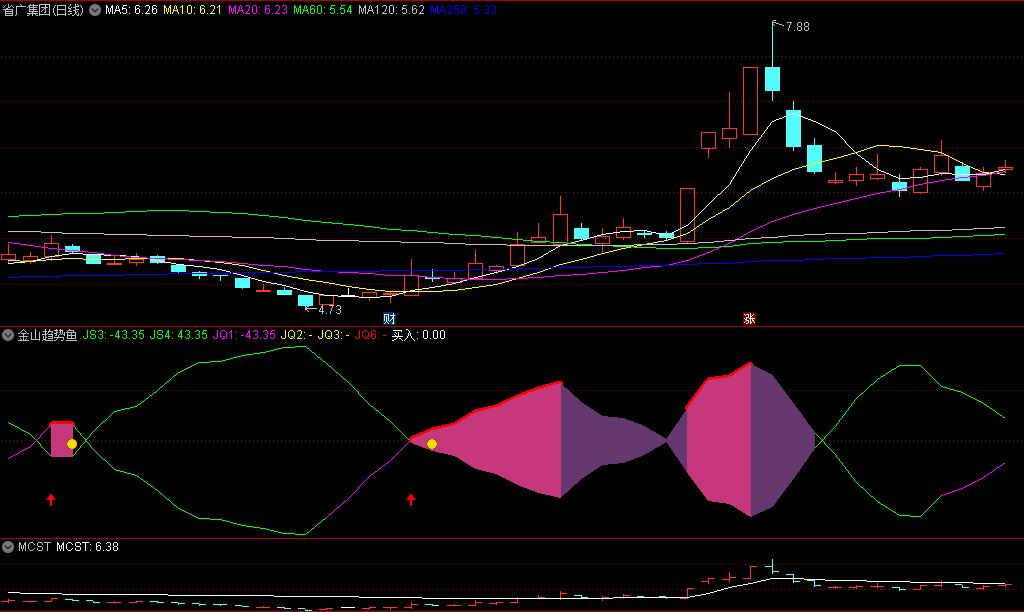Click the first red buy arrow signal
This screenshot has width=1024, height=612.
(x=51, y=500)
